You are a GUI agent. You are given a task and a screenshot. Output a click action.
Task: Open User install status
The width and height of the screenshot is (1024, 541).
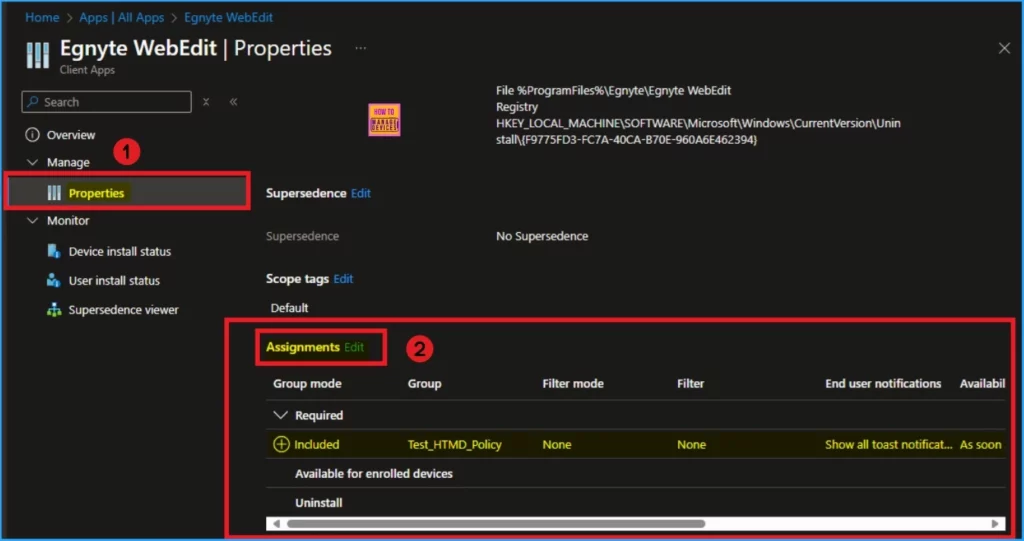tap(114, 281)
